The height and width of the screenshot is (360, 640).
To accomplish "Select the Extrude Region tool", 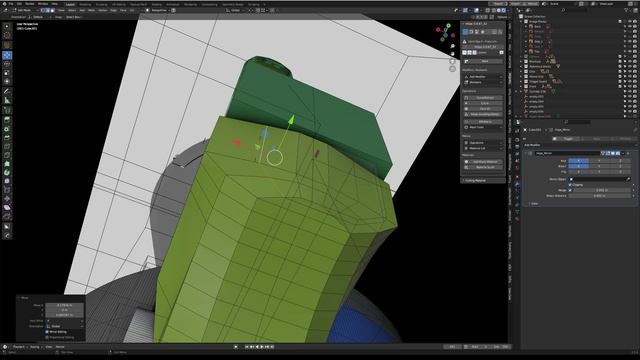I will [7, 120].
